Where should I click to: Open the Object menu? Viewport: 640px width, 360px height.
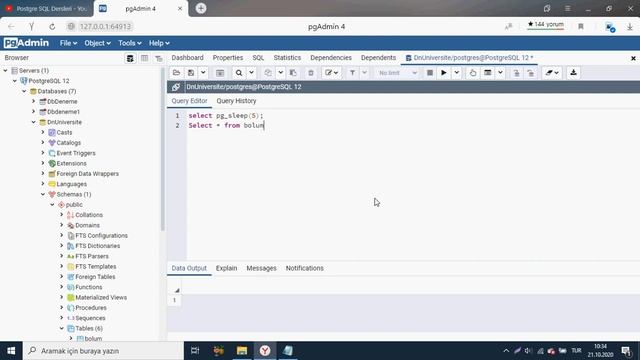tap(97, 43)
